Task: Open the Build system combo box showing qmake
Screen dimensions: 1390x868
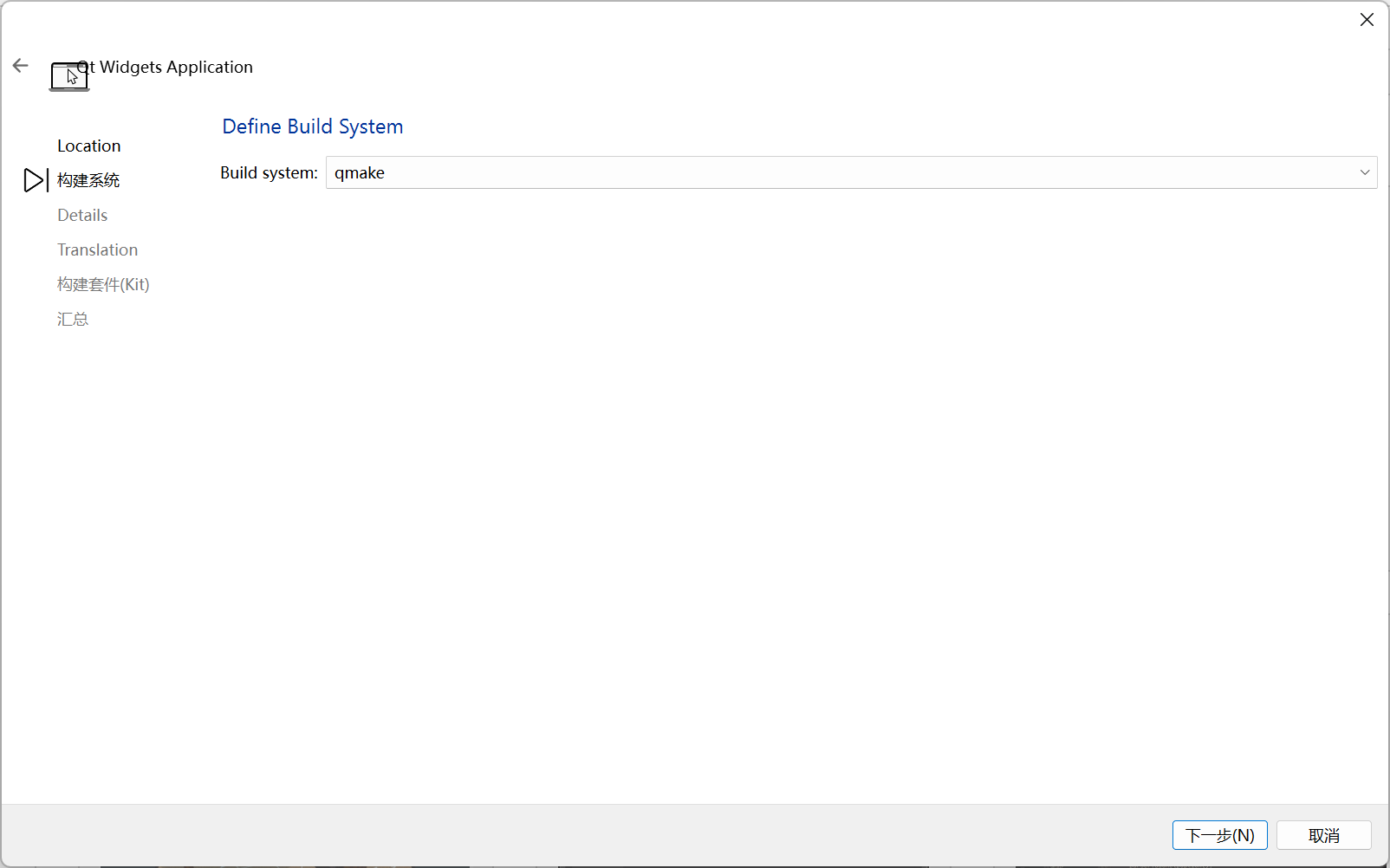Action: pos(851,172)
